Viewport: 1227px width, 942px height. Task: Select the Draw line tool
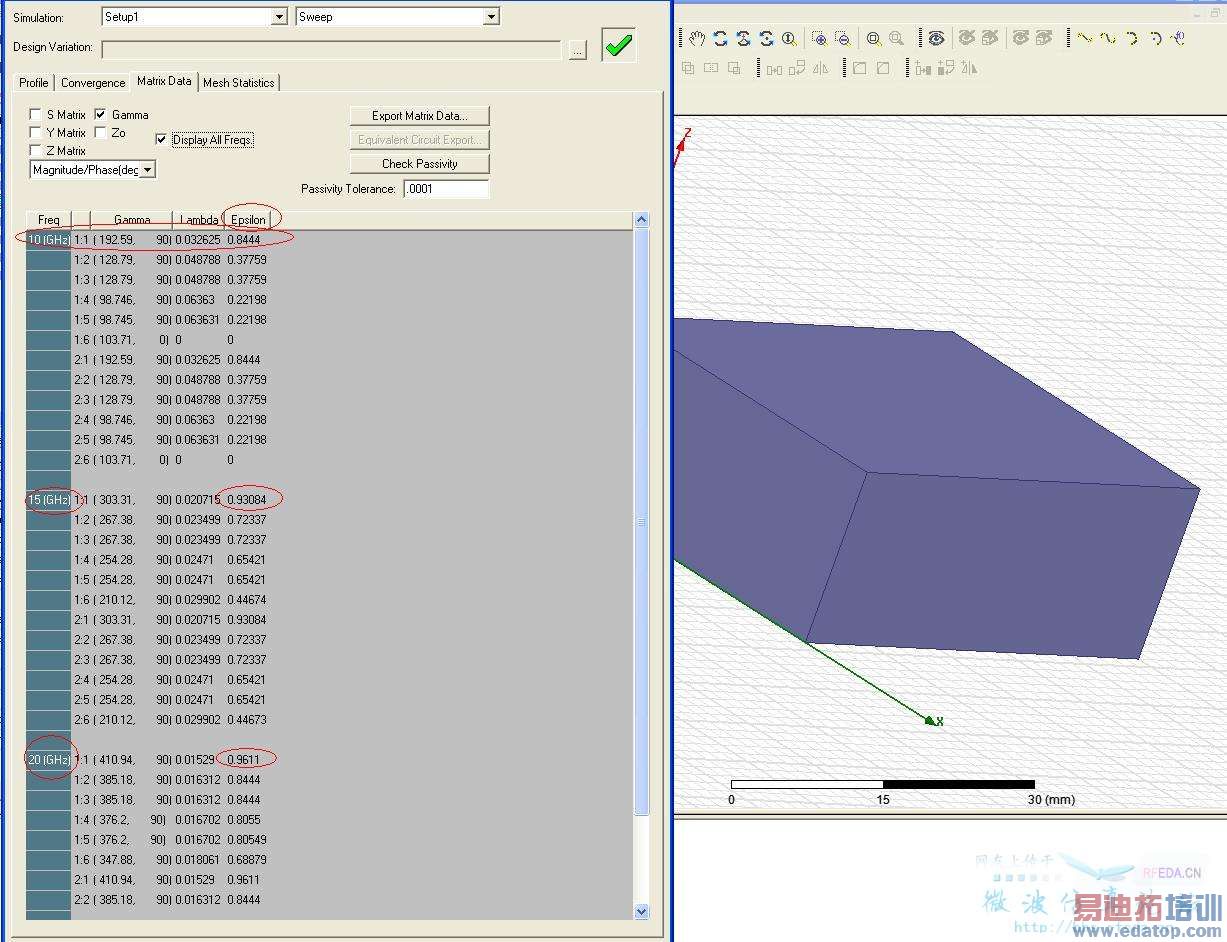(1084, 38)
